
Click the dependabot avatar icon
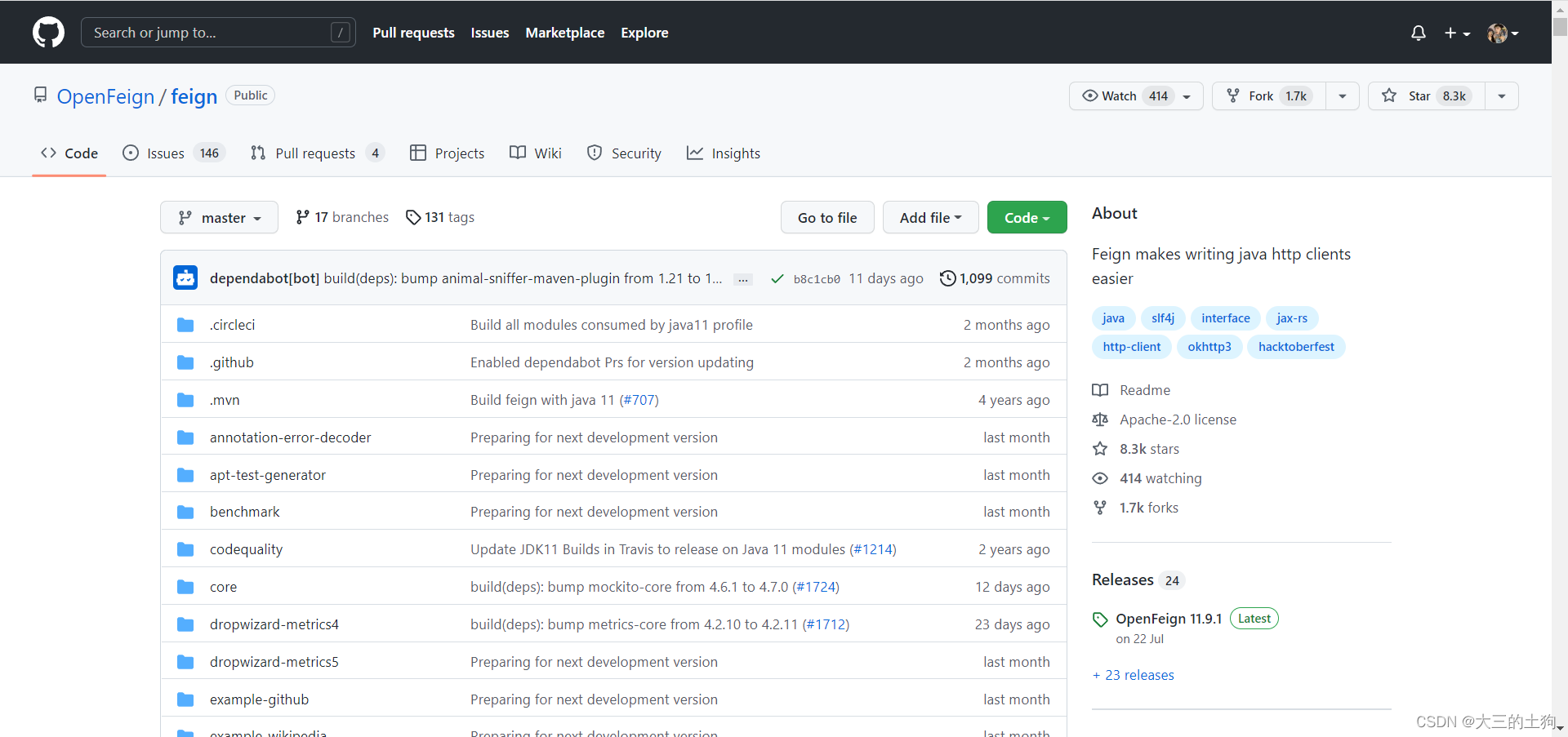[x=185, y=278]
